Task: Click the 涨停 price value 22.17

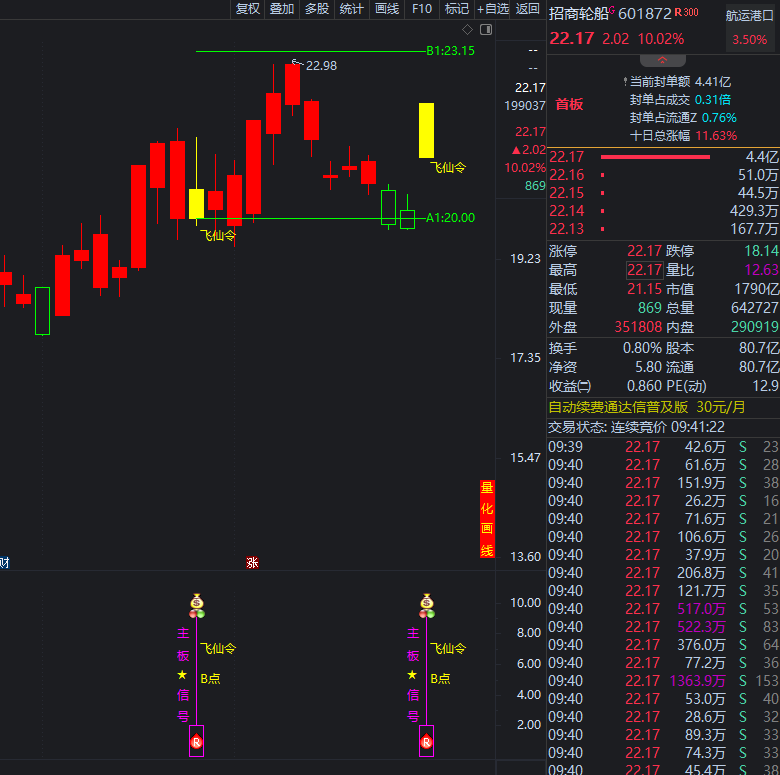Action: pos(644,251)
